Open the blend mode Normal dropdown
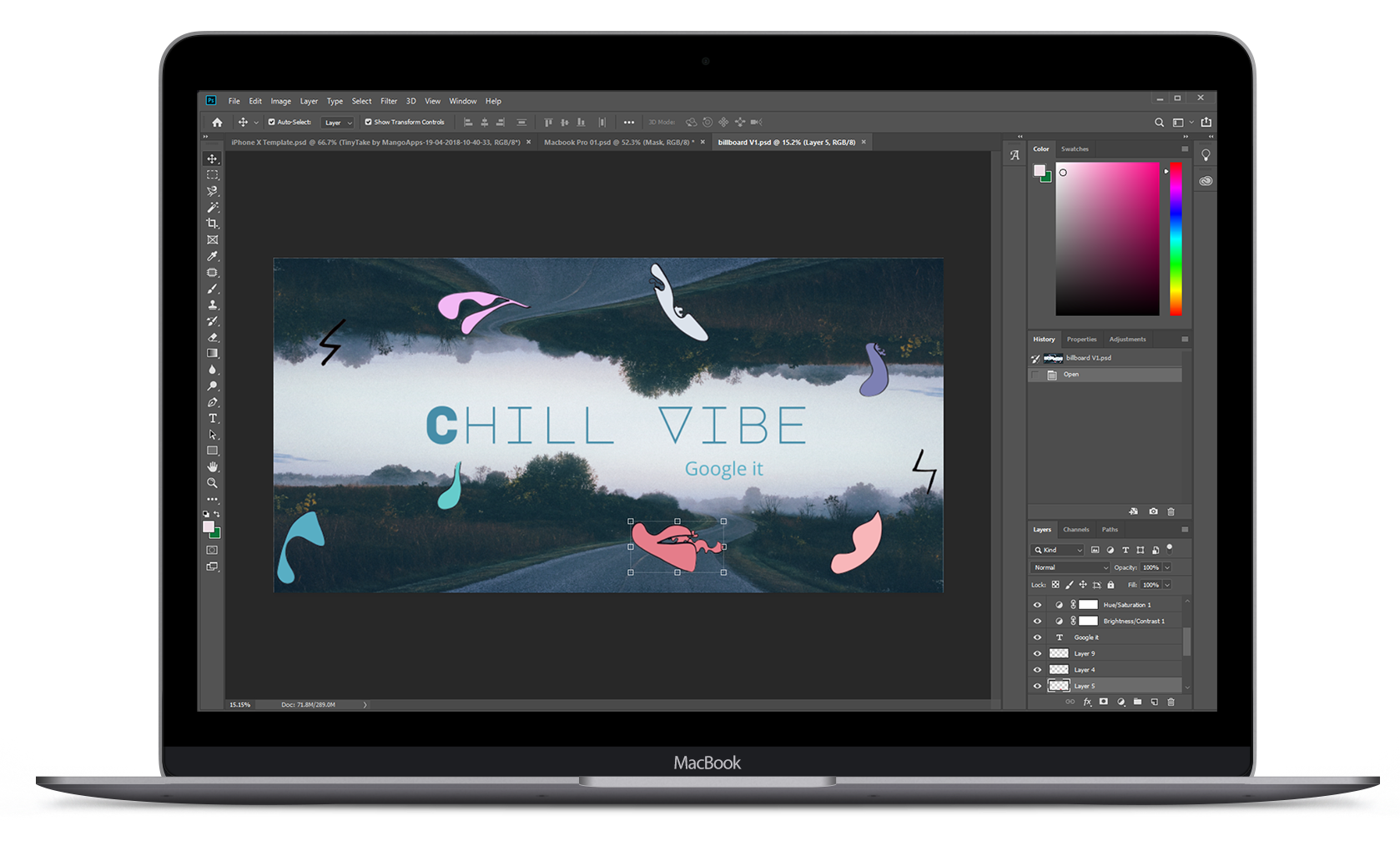Viewport: 1400px width, 846px height. [1071, 567]
